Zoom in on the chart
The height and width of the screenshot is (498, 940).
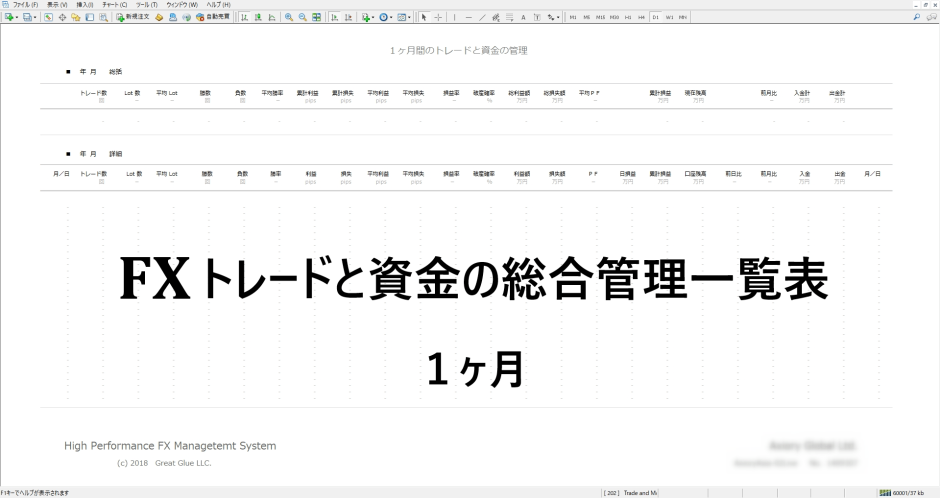[x=289, y=17]
